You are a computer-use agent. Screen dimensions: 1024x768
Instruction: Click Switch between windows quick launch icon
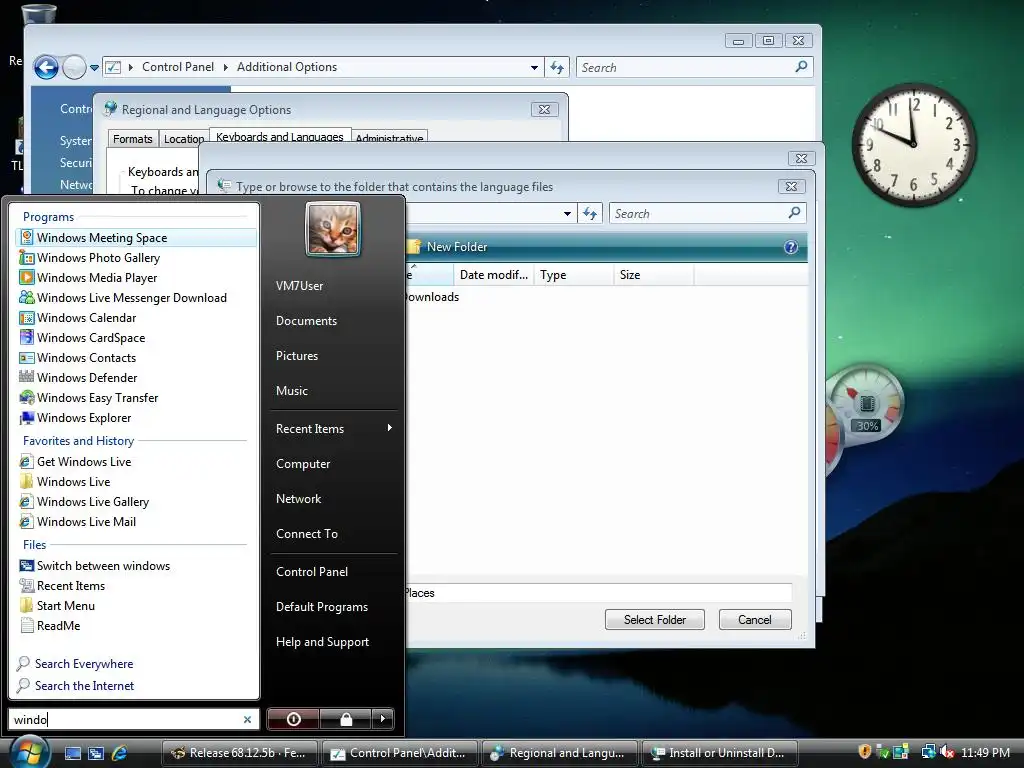click(96, 753)
